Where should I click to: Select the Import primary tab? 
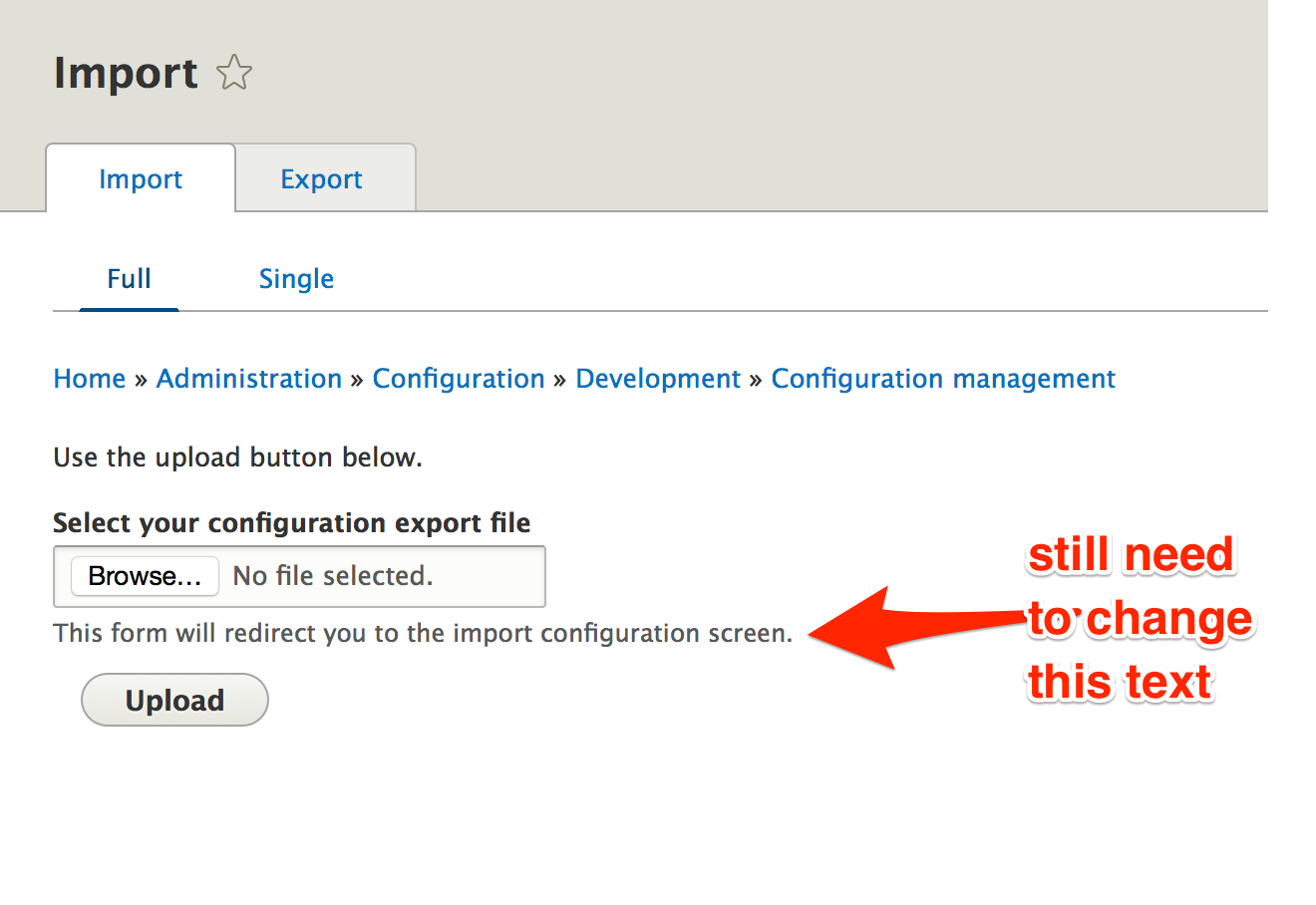[x=141, y=179]
